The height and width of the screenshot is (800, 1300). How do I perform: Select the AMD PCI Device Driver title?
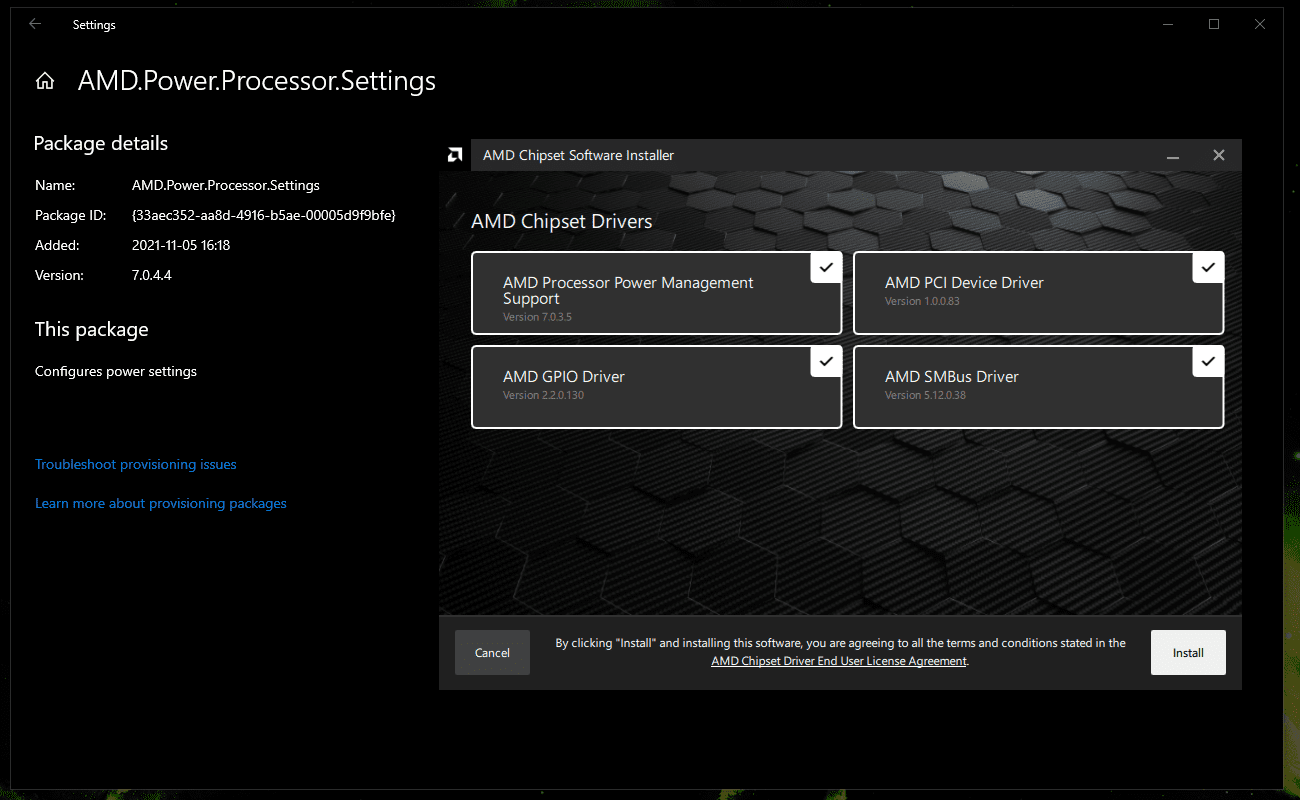click(x=964, y=283)
